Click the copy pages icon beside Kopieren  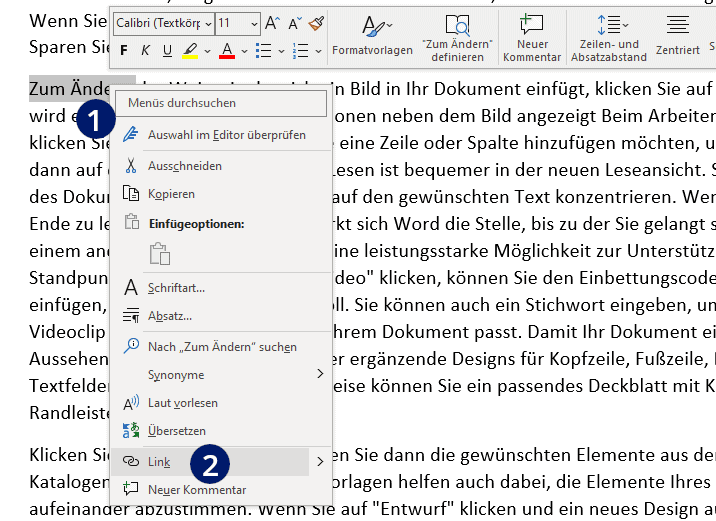[x=131, y=194]
